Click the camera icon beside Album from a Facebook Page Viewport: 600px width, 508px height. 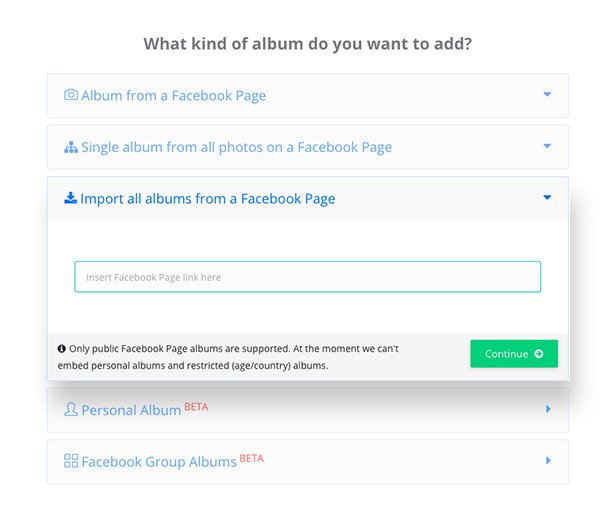coord(71,94)
